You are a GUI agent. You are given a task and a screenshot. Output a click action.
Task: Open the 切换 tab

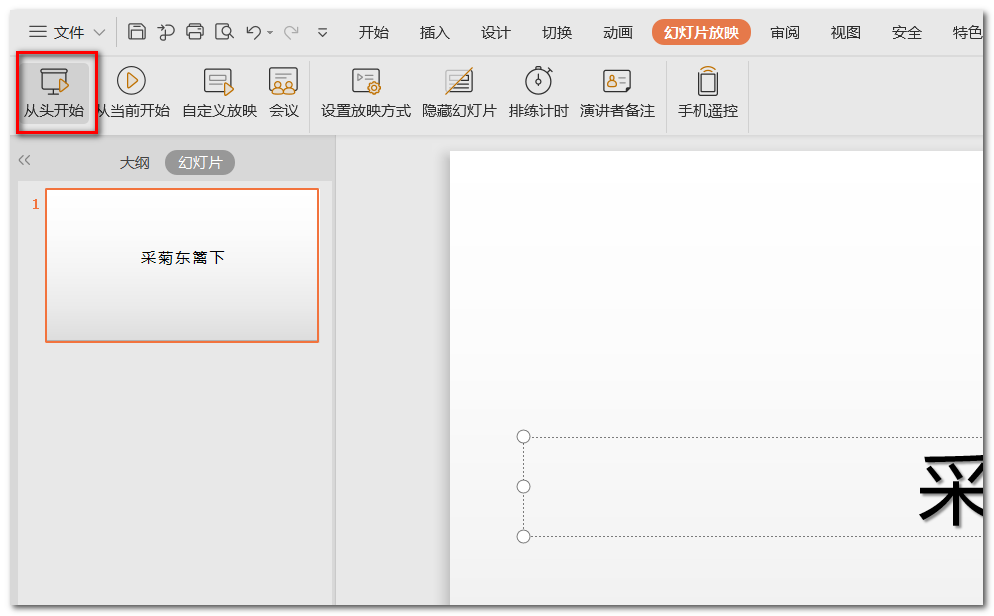click(x=557, y=32)
